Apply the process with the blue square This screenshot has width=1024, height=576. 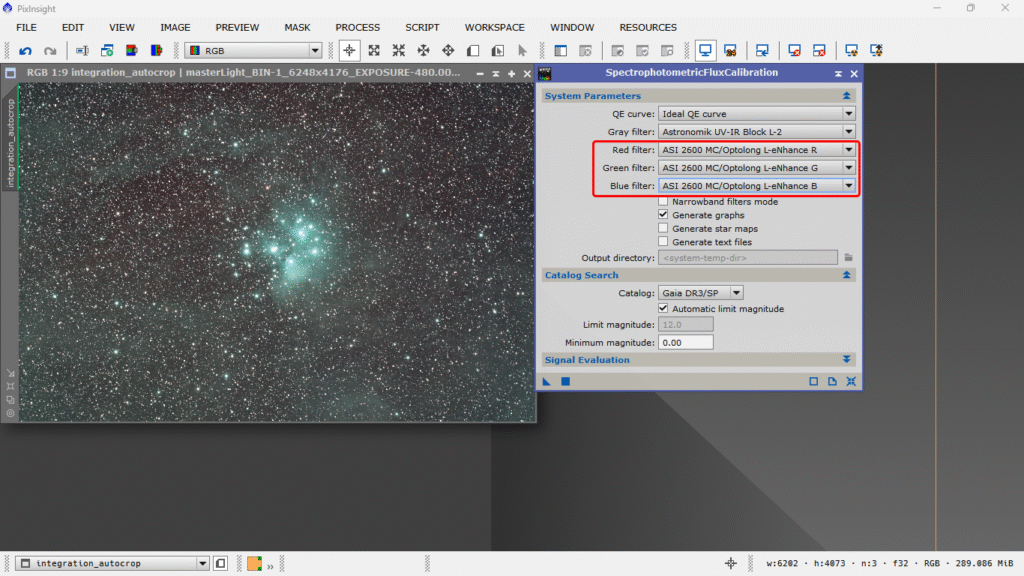(x=566, y=381)
